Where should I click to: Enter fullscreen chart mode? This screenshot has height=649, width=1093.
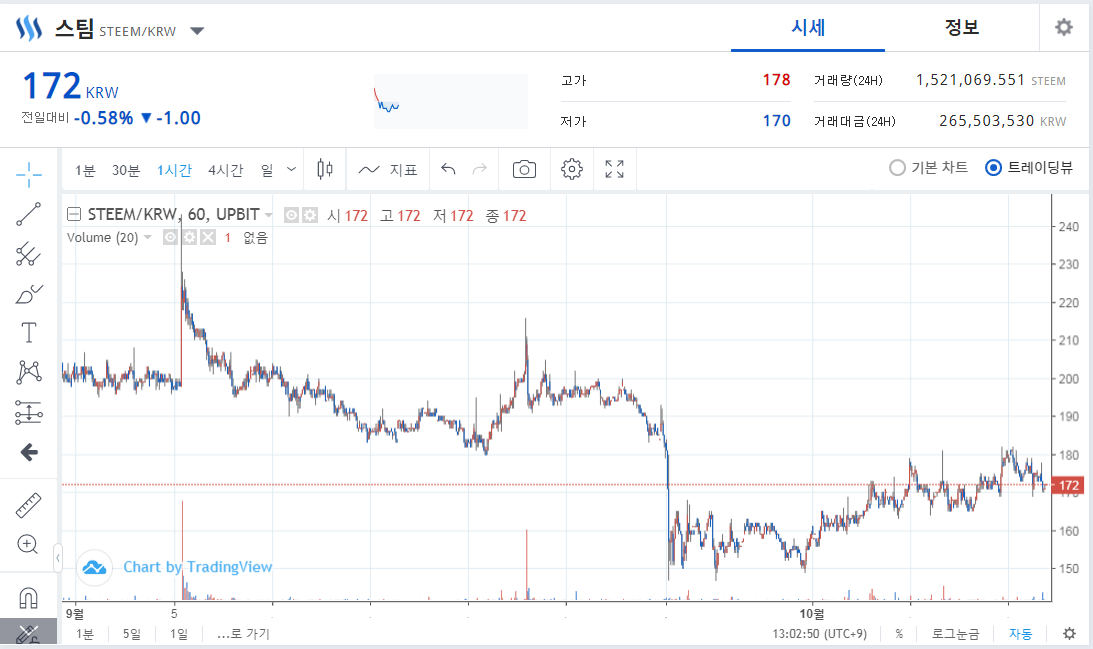point(614,169)
